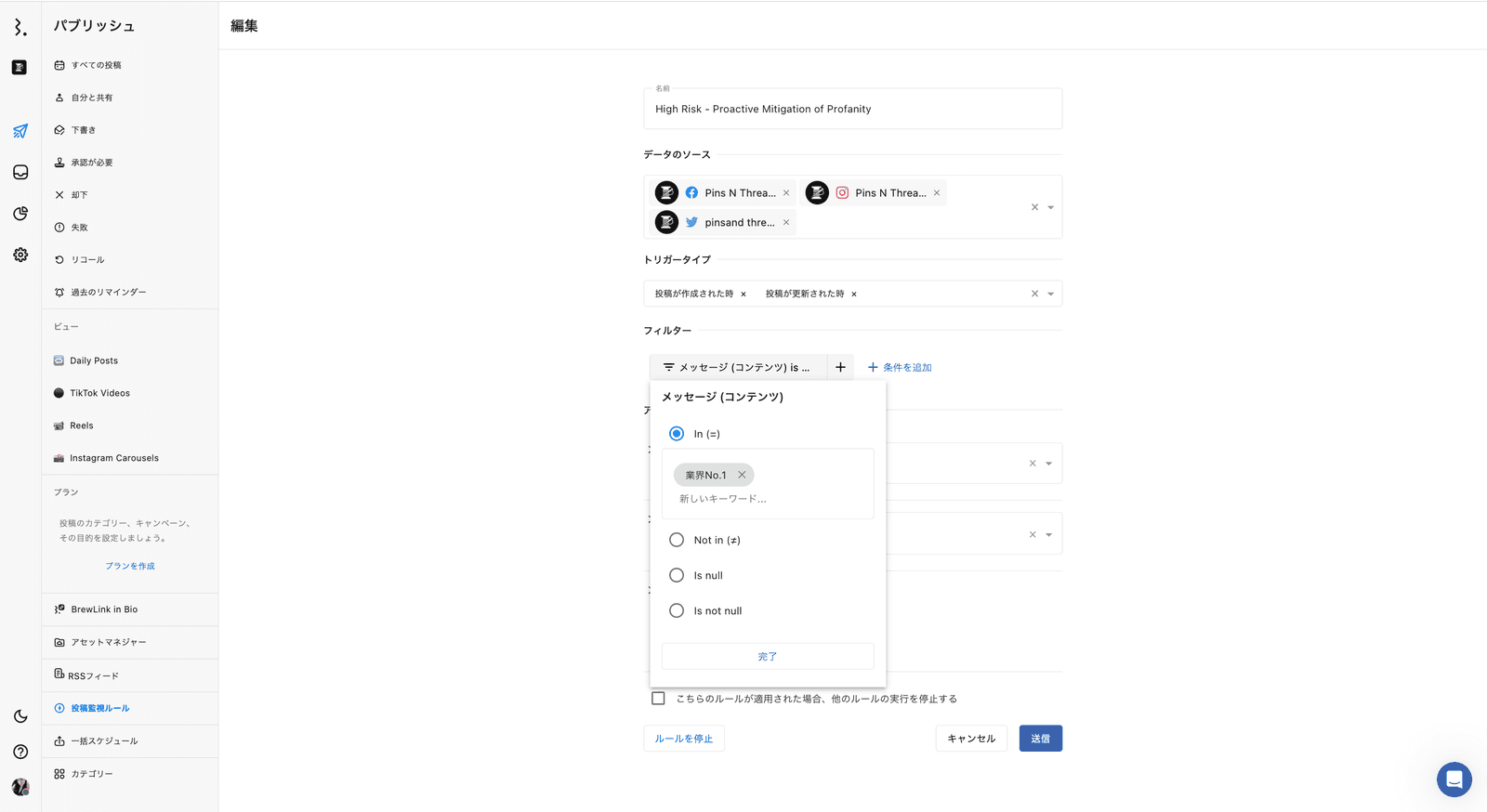Open the analytics pie chart icon
Viewport: 1487px width, 812px height.
click(20, 214)
